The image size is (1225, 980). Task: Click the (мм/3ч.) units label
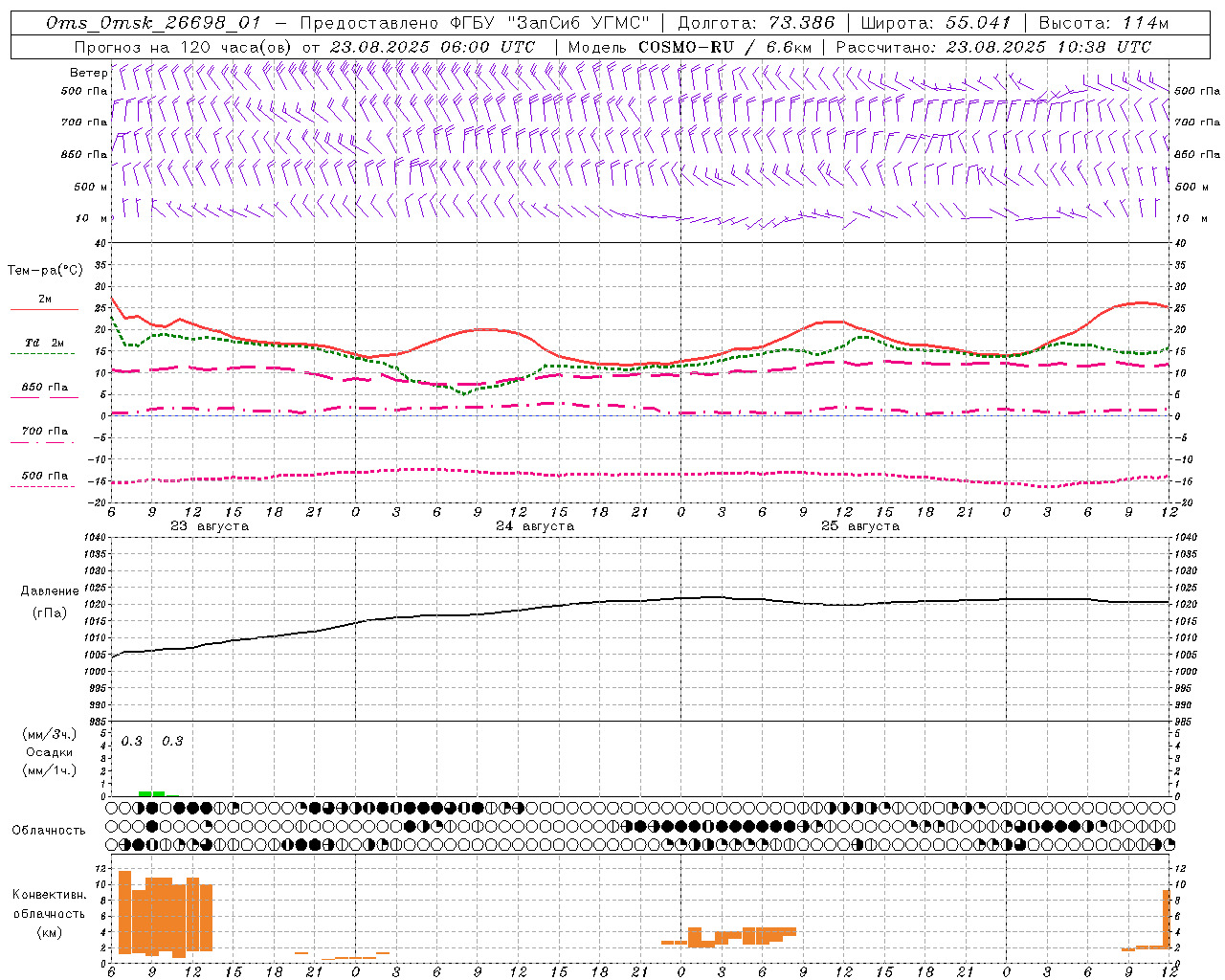[x=50, y=734]
